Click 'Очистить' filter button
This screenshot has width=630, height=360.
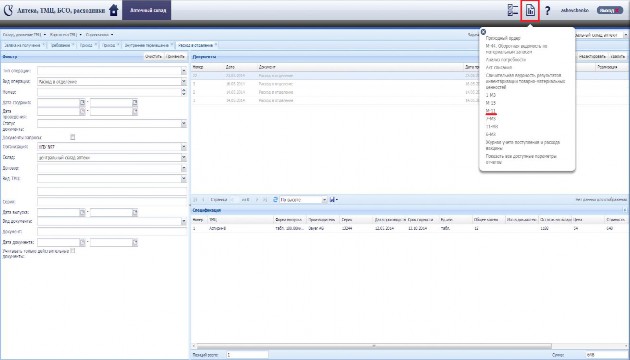coord(153,57)
